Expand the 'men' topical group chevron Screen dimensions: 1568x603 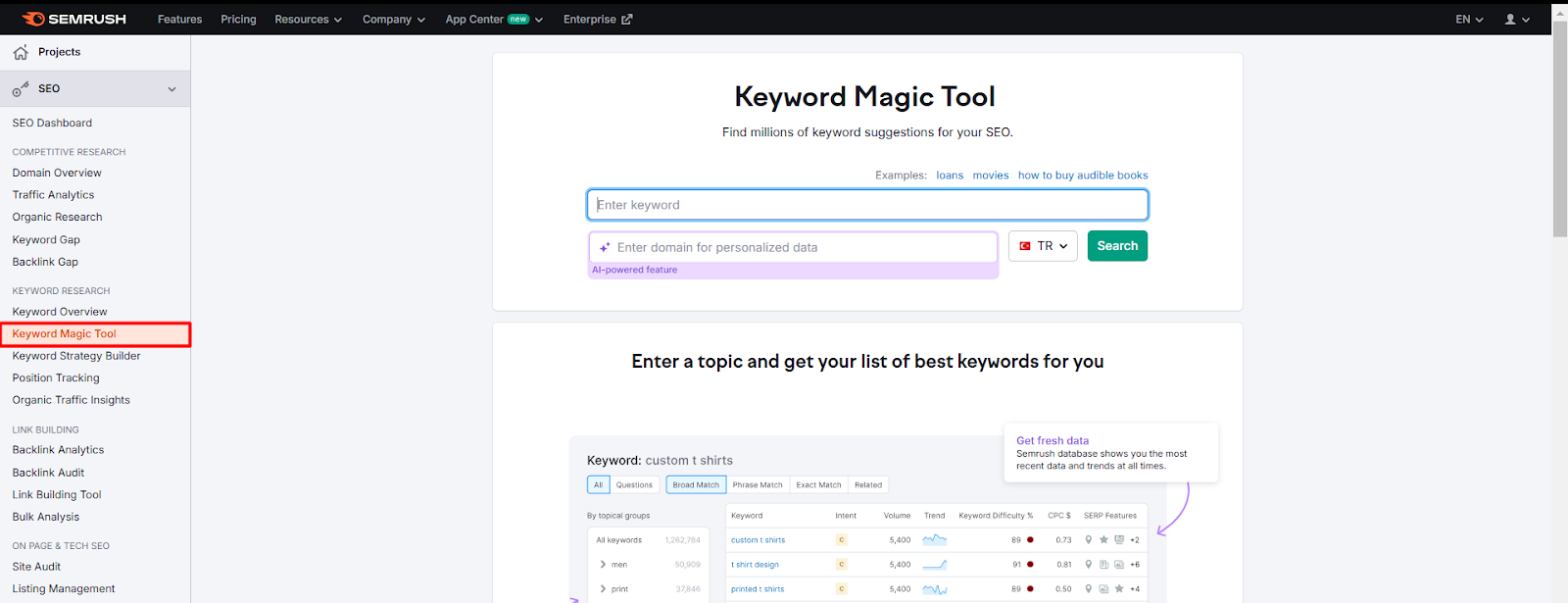[603, 565]
